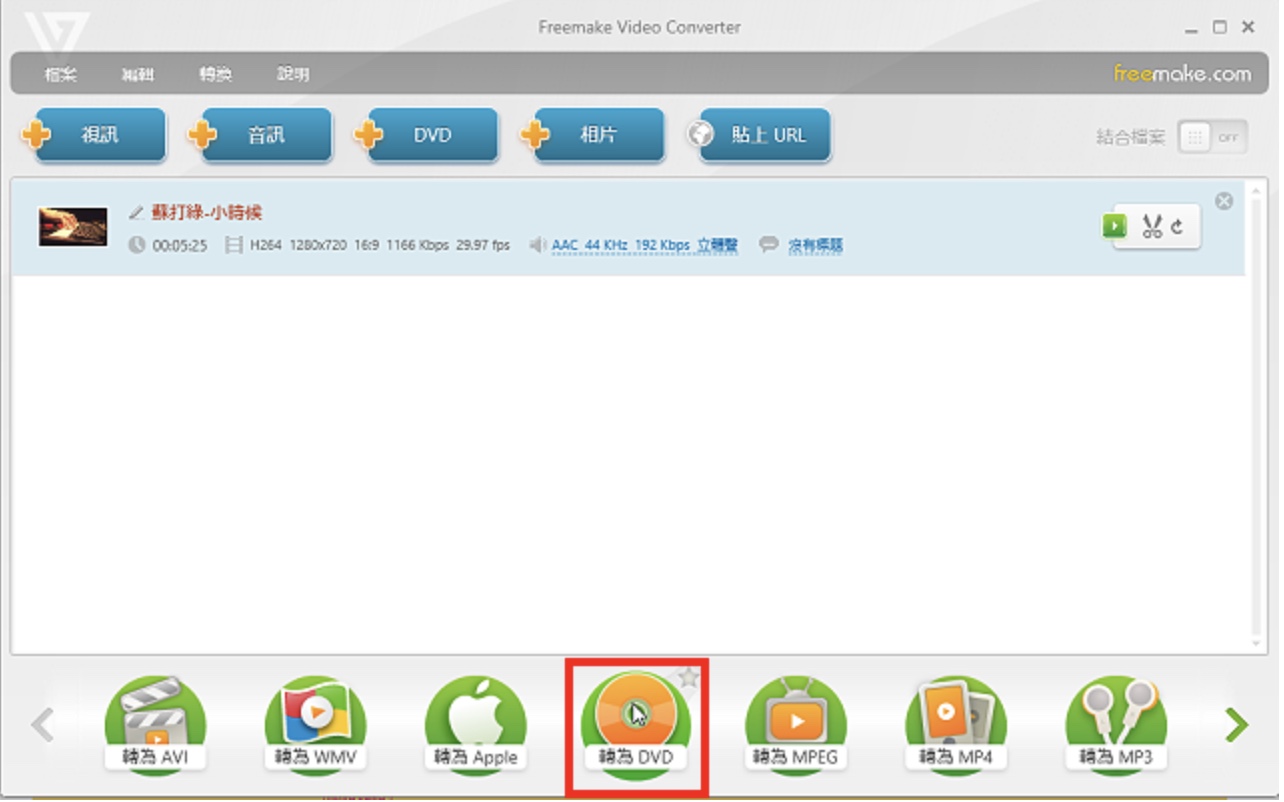The image size is (1284, 802).
Task: Choose the 轉為 MP4 format
Action: (x=956, y=726)
